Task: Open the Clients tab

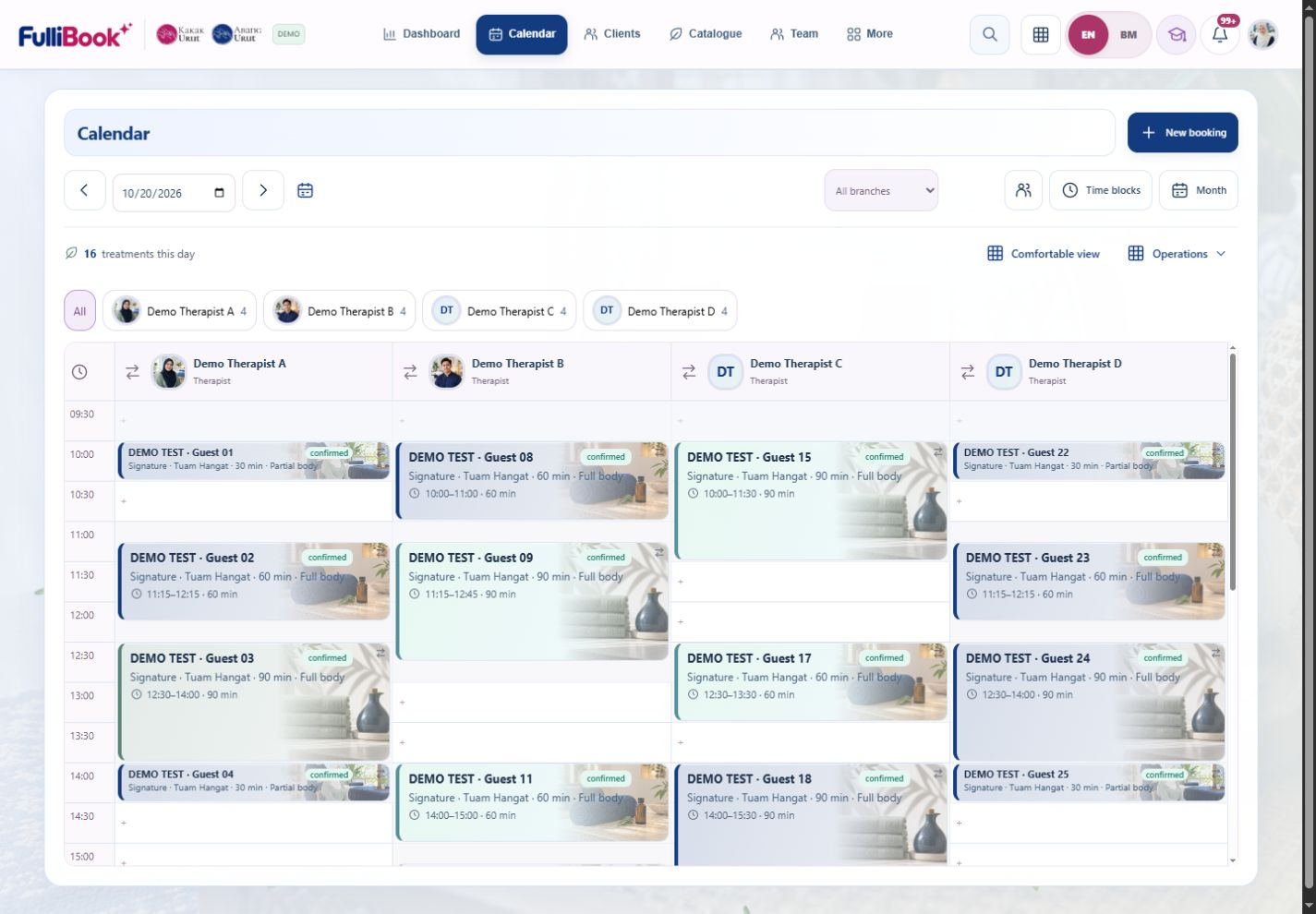Action: click(612, 34)
